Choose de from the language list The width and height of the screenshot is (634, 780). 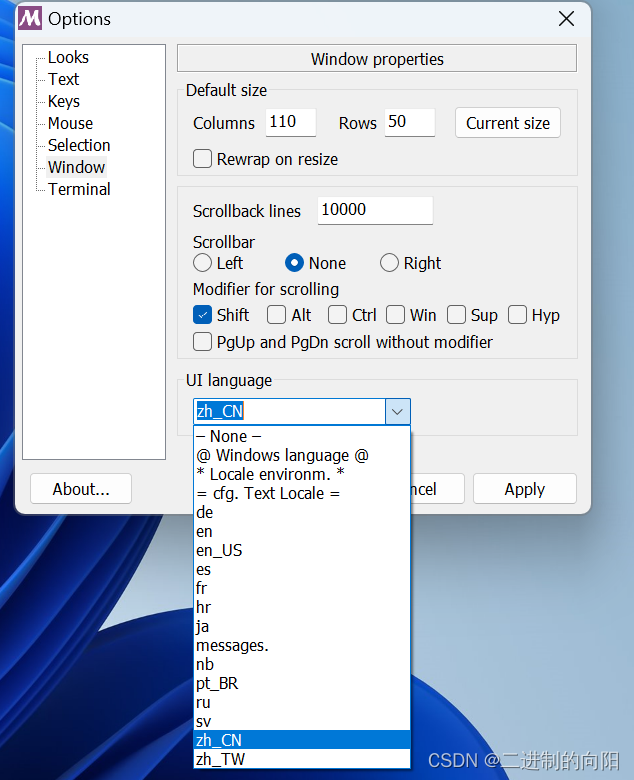pyautogui.click(x=302, y=512)
